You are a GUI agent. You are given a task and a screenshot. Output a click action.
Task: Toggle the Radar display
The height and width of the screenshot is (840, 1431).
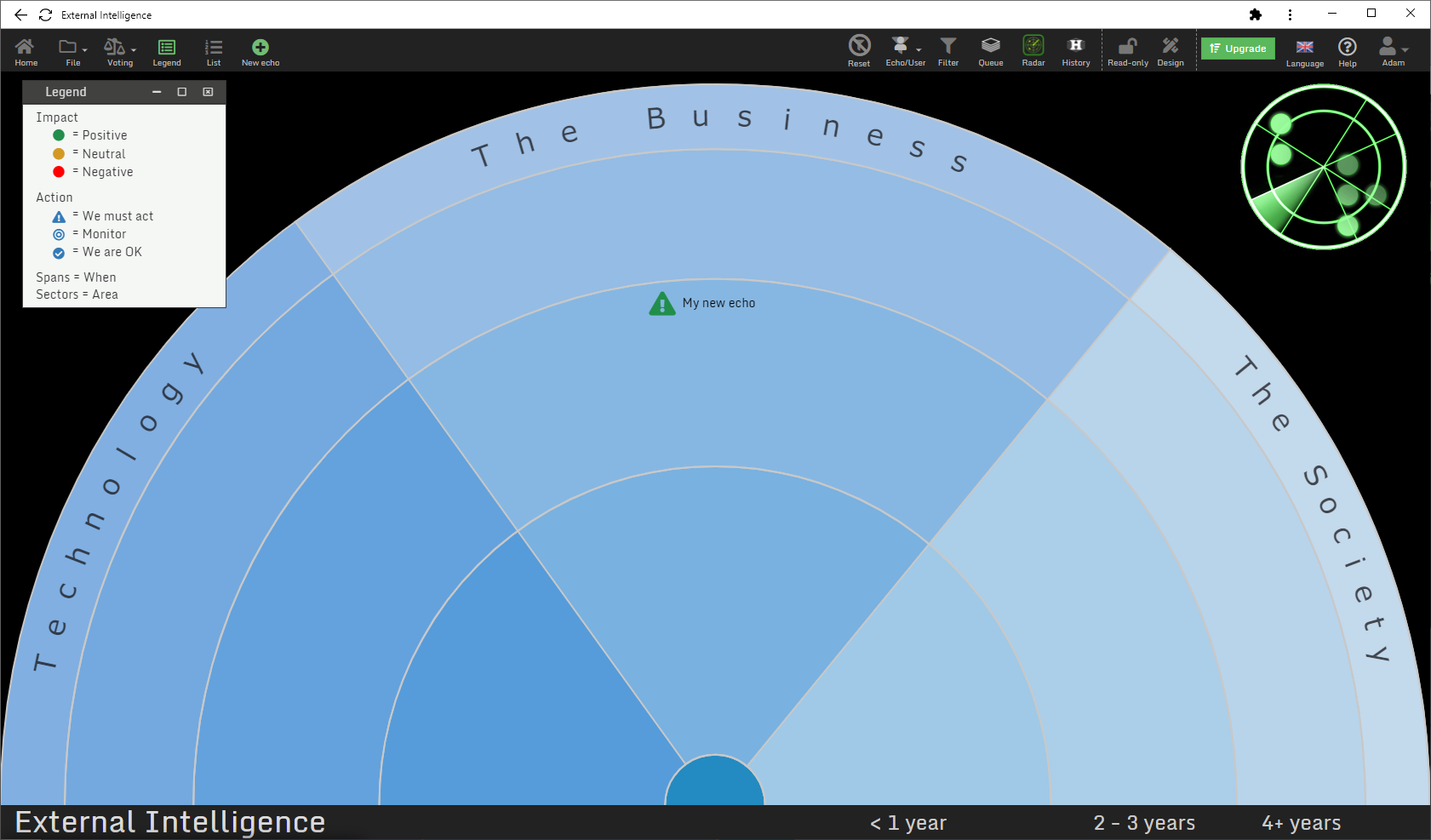1033,51
